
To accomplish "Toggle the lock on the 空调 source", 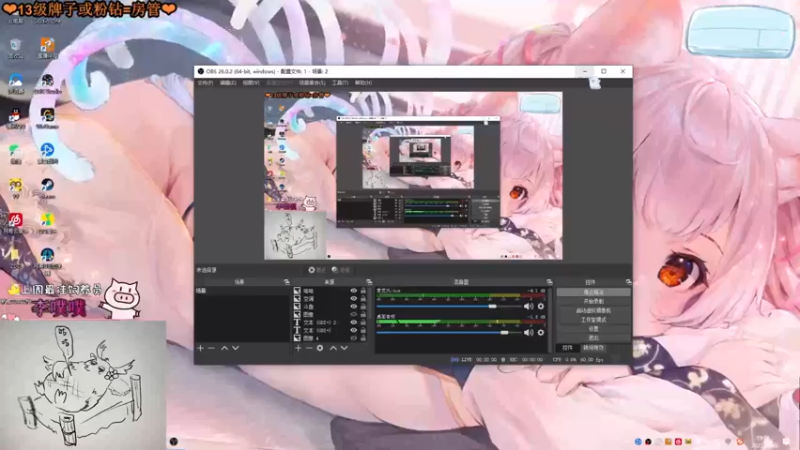I will 363,299.
